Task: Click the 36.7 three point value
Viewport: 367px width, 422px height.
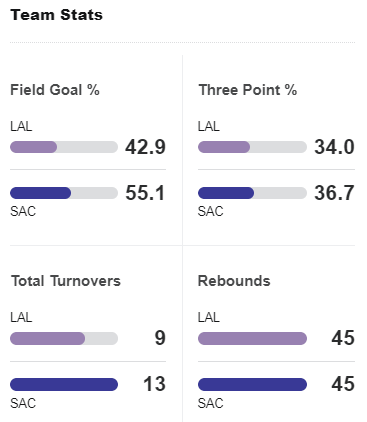Action: 334,193
